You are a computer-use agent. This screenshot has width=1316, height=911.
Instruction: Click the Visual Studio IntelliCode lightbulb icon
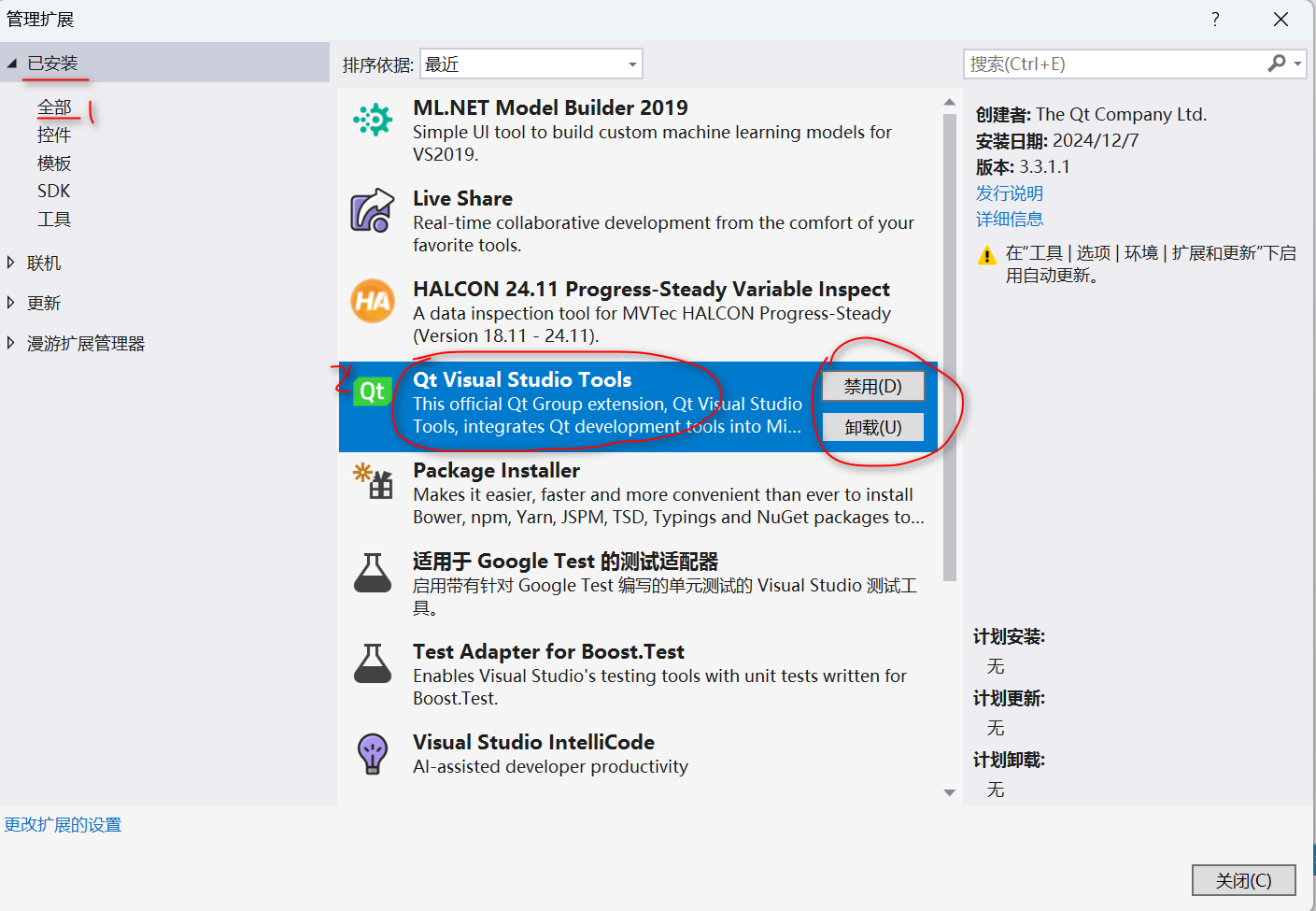(373, 753)
